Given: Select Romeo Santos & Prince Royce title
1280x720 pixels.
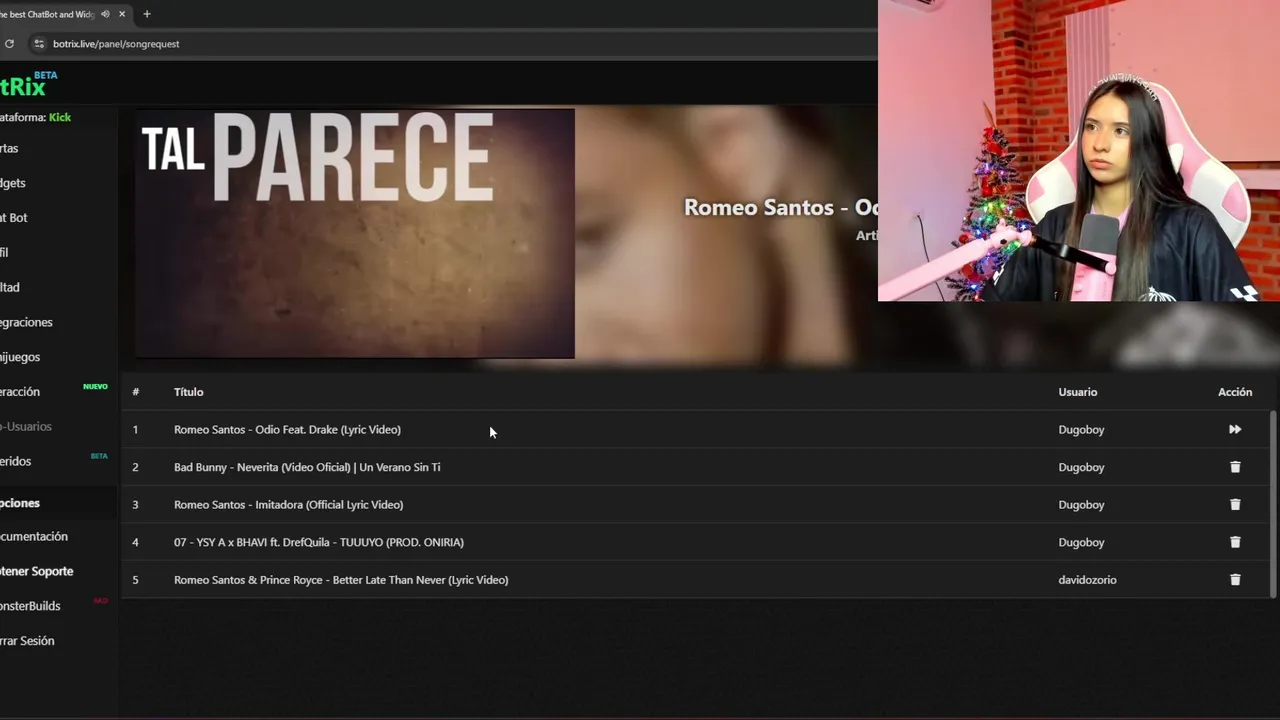Looking at the screenshot, I should [341, 580].
